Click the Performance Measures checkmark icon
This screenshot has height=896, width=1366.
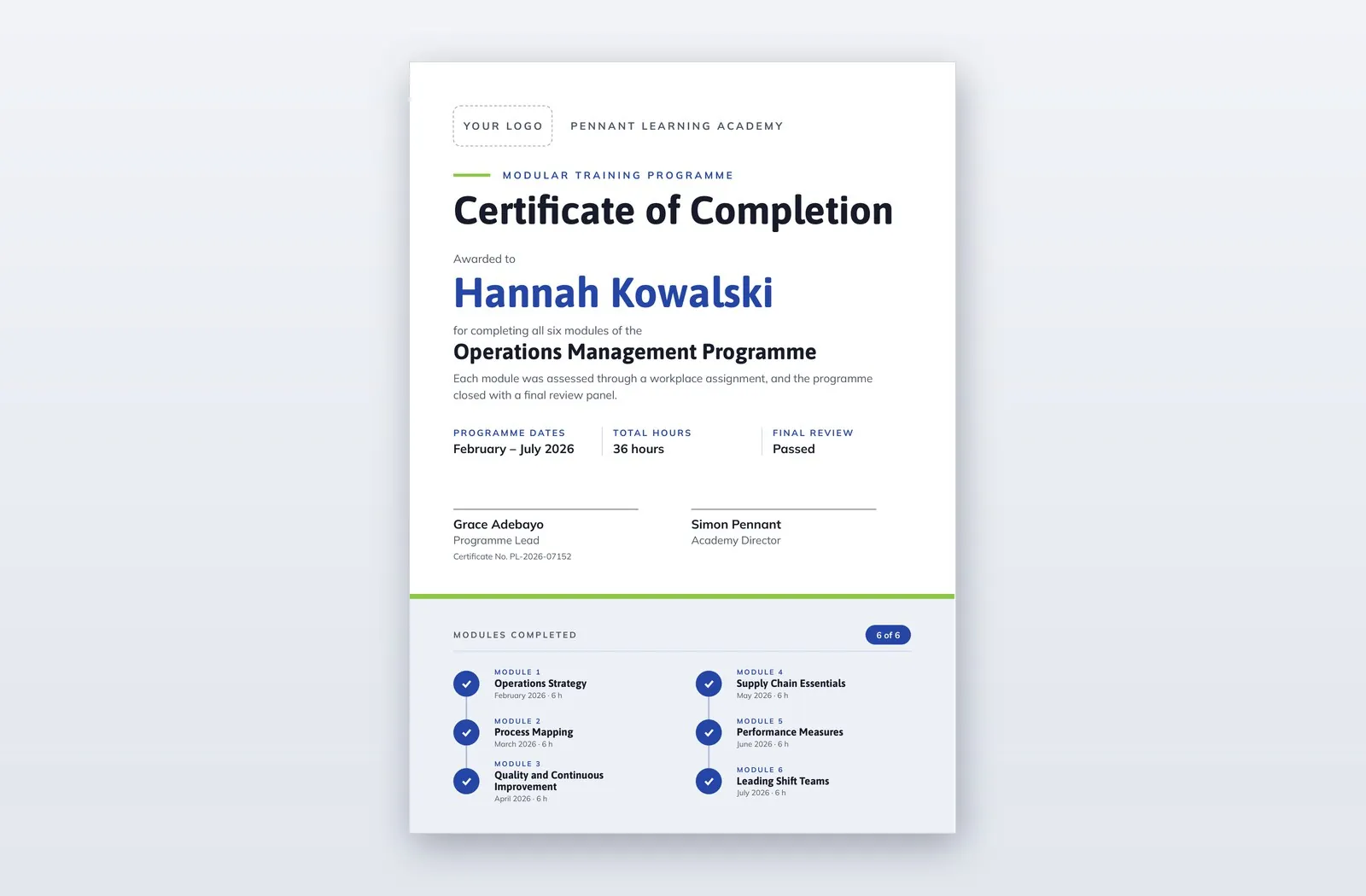(709, 732)
